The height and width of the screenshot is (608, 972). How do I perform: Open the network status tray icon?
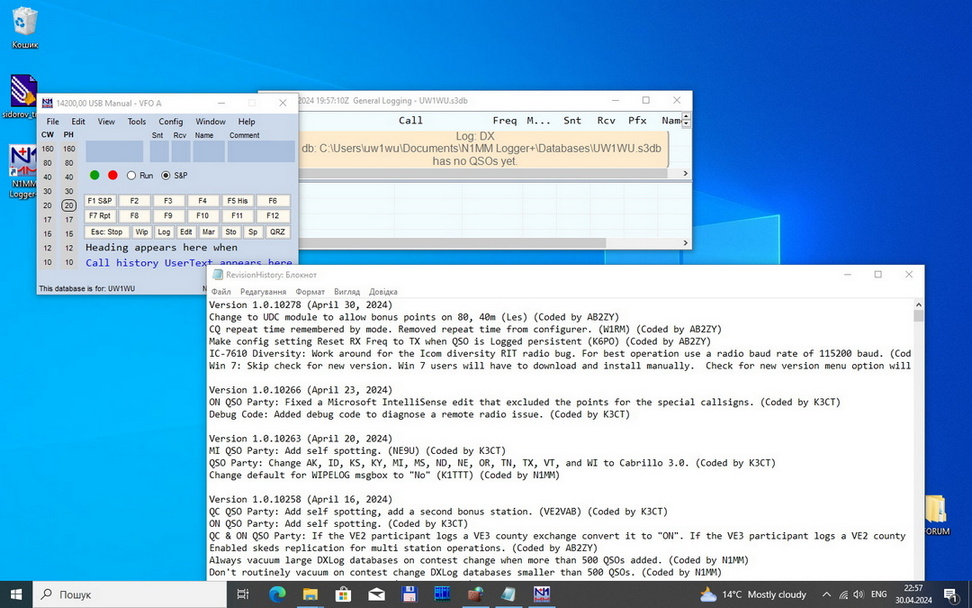[x=843, y=594]
